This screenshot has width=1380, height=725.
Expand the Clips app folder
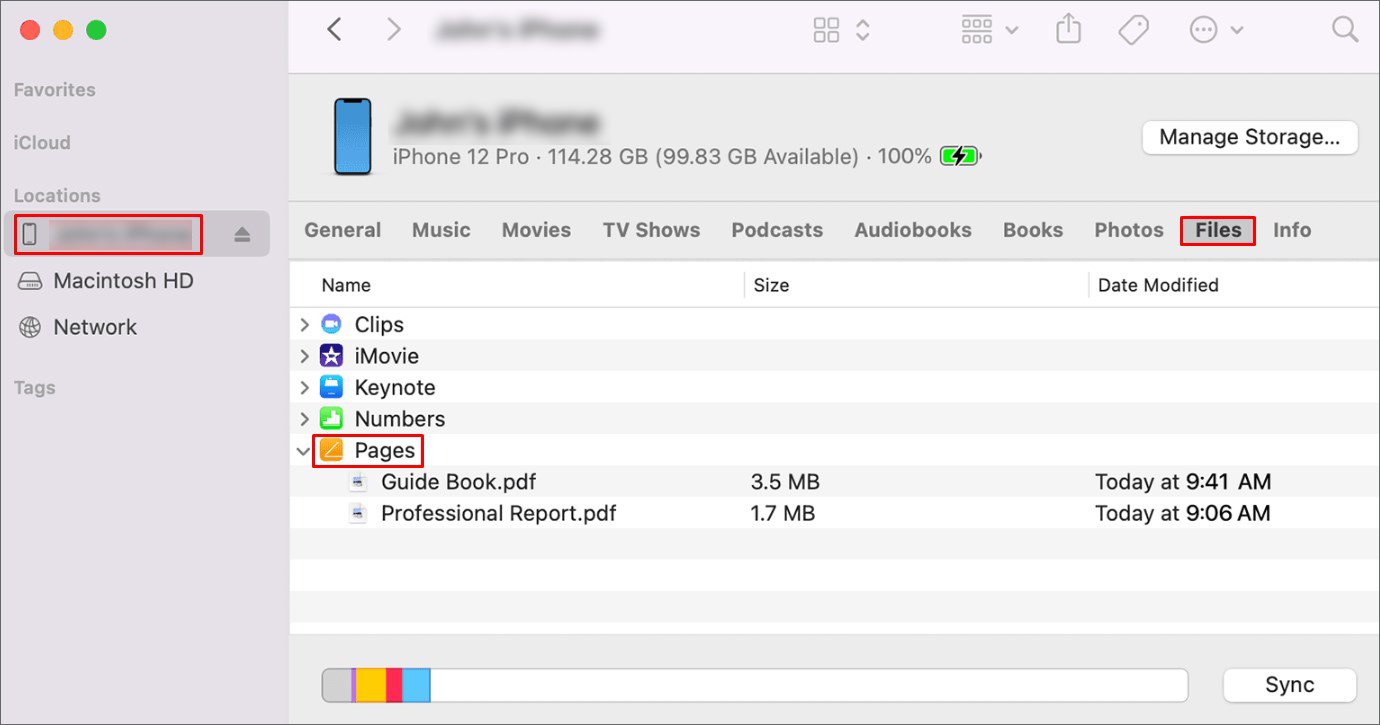(x=305, y=325)
